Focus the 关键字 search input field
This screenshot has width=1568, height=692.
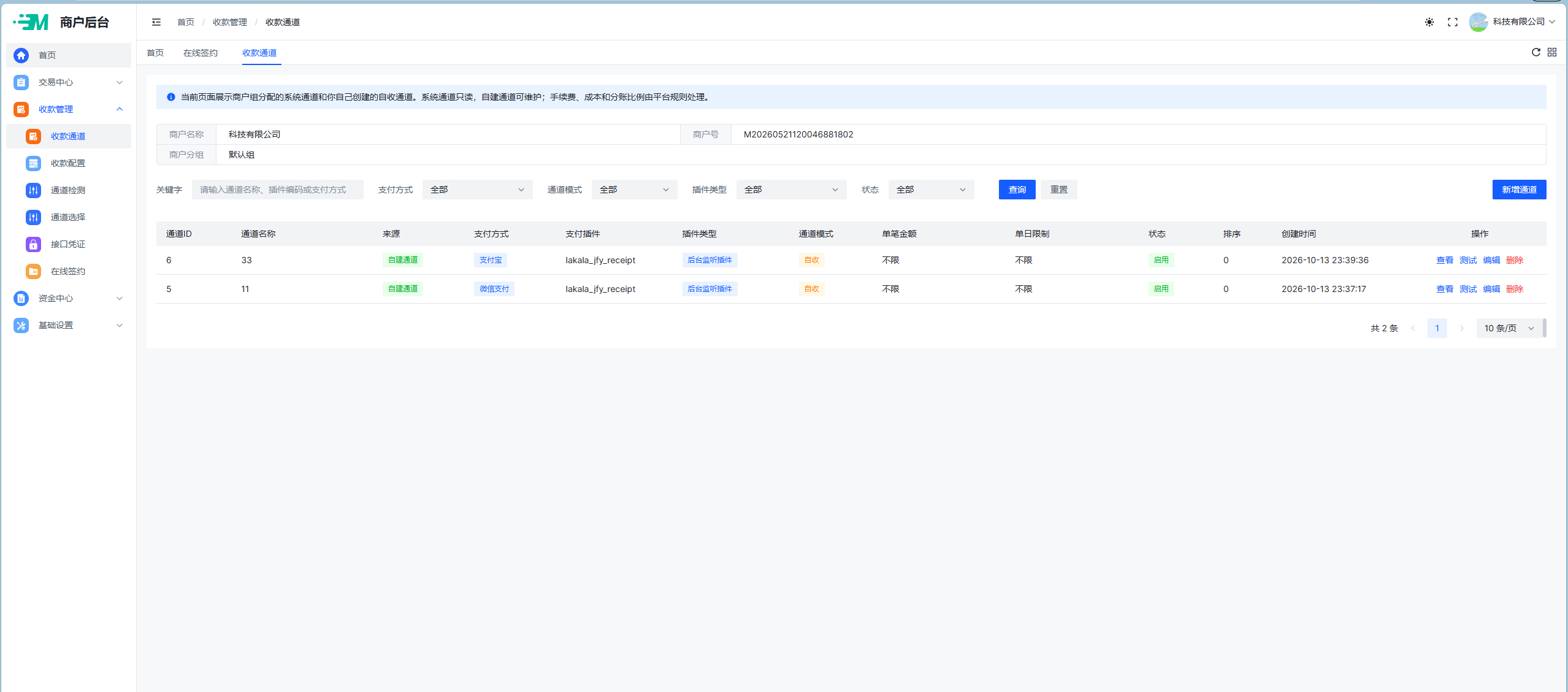click(x=277, y=190)
